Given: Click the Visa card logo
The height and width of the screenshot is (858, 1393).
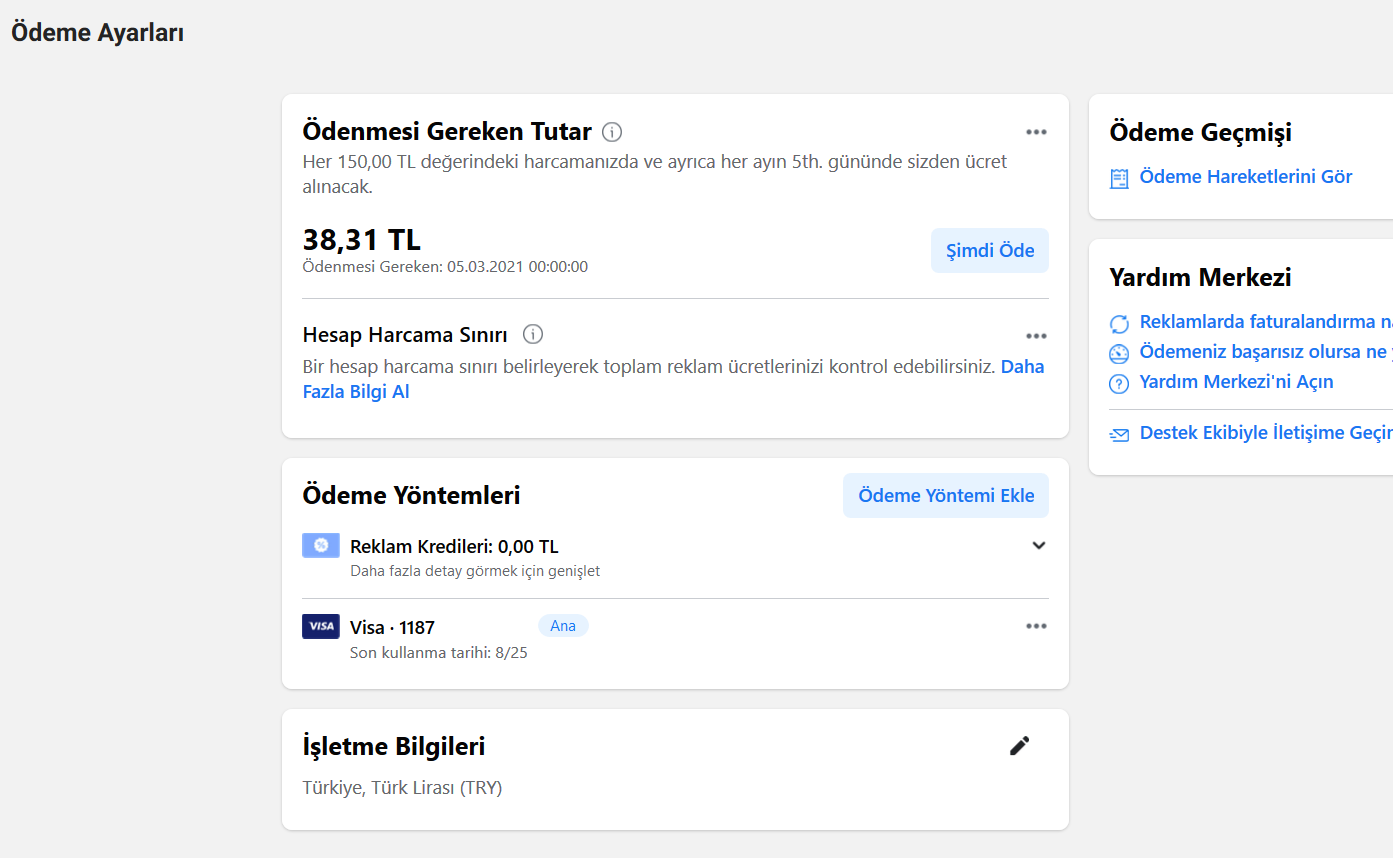Looking at the screenshot, I should pos(321,626).
